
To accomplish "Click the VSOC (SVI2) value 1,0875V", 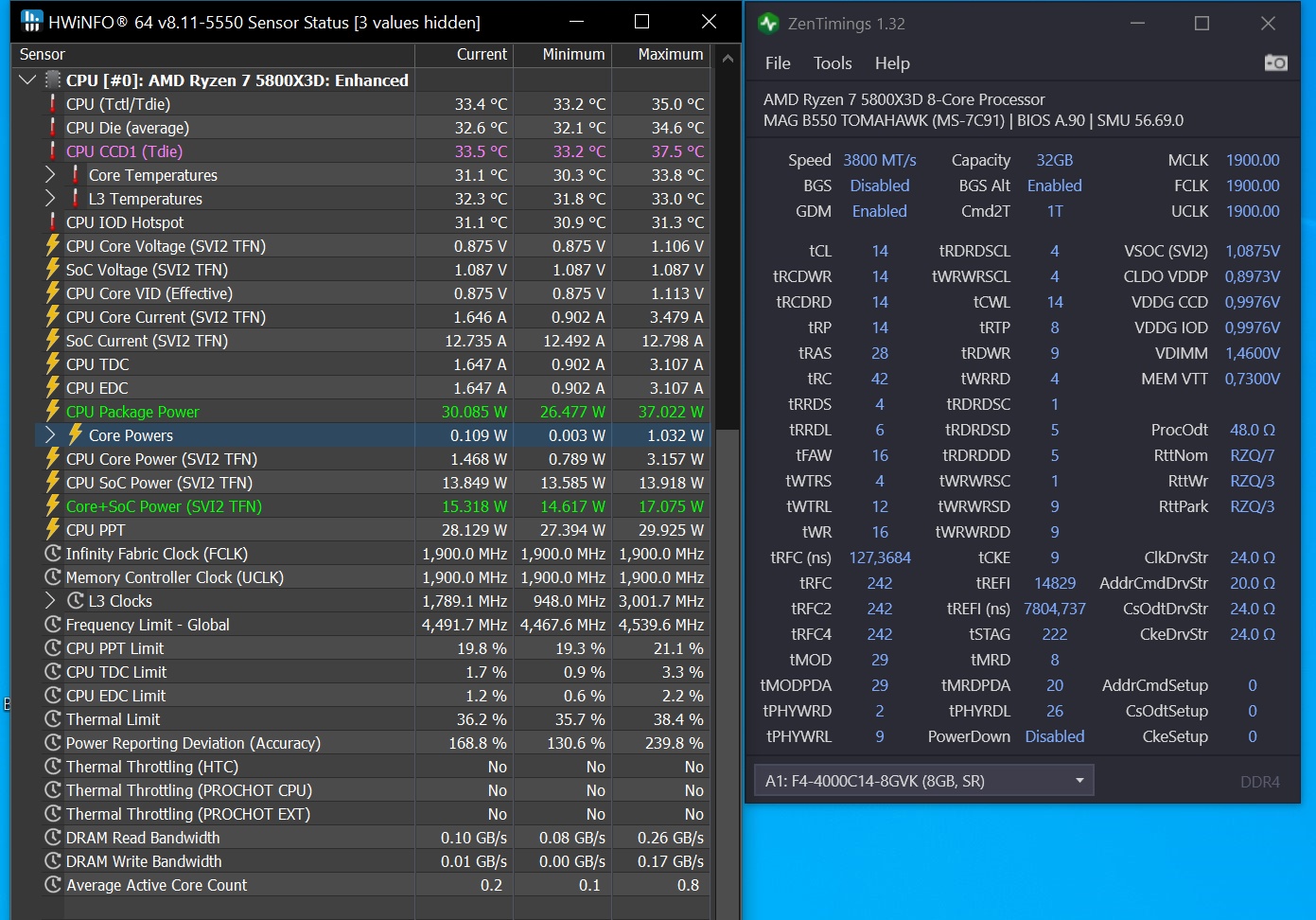I will pos(1253,251).
